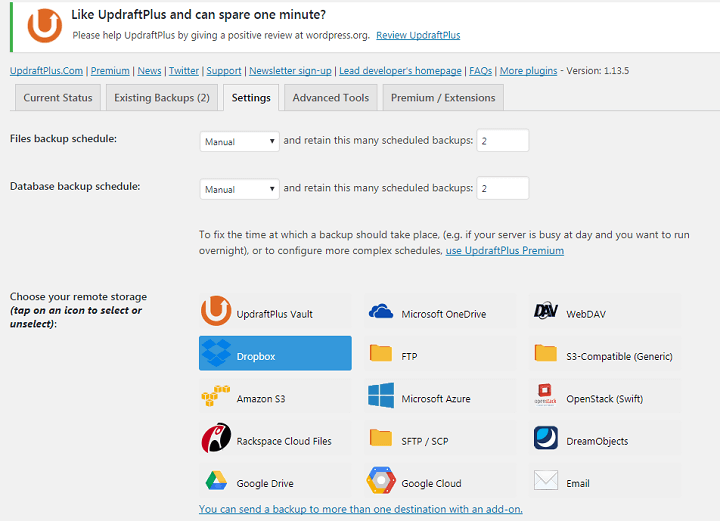Open Lead developer's homepage link

tap(400, 71)
